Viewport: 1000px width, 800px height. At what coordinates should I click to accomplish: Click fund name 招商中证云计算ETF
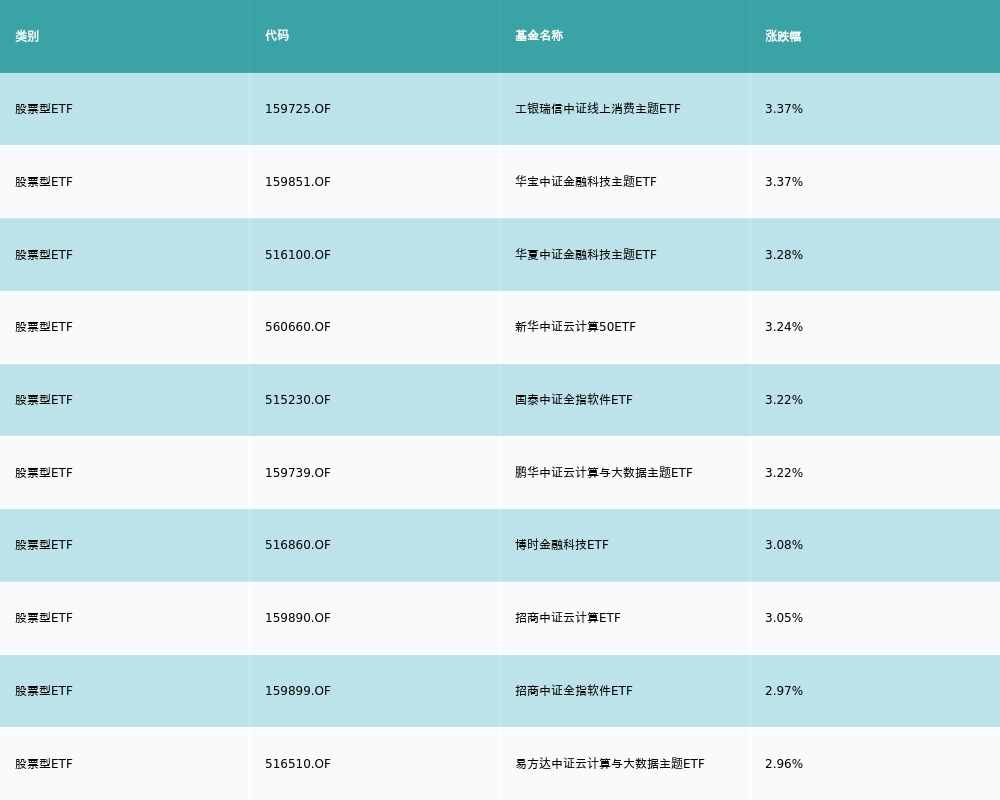568,618
